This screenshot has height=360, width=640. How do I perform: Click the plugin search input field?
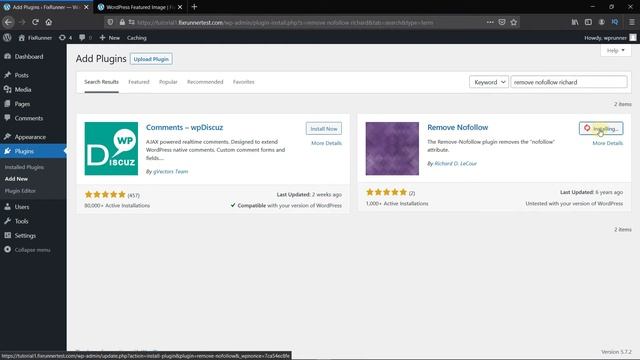pos(569,82)
